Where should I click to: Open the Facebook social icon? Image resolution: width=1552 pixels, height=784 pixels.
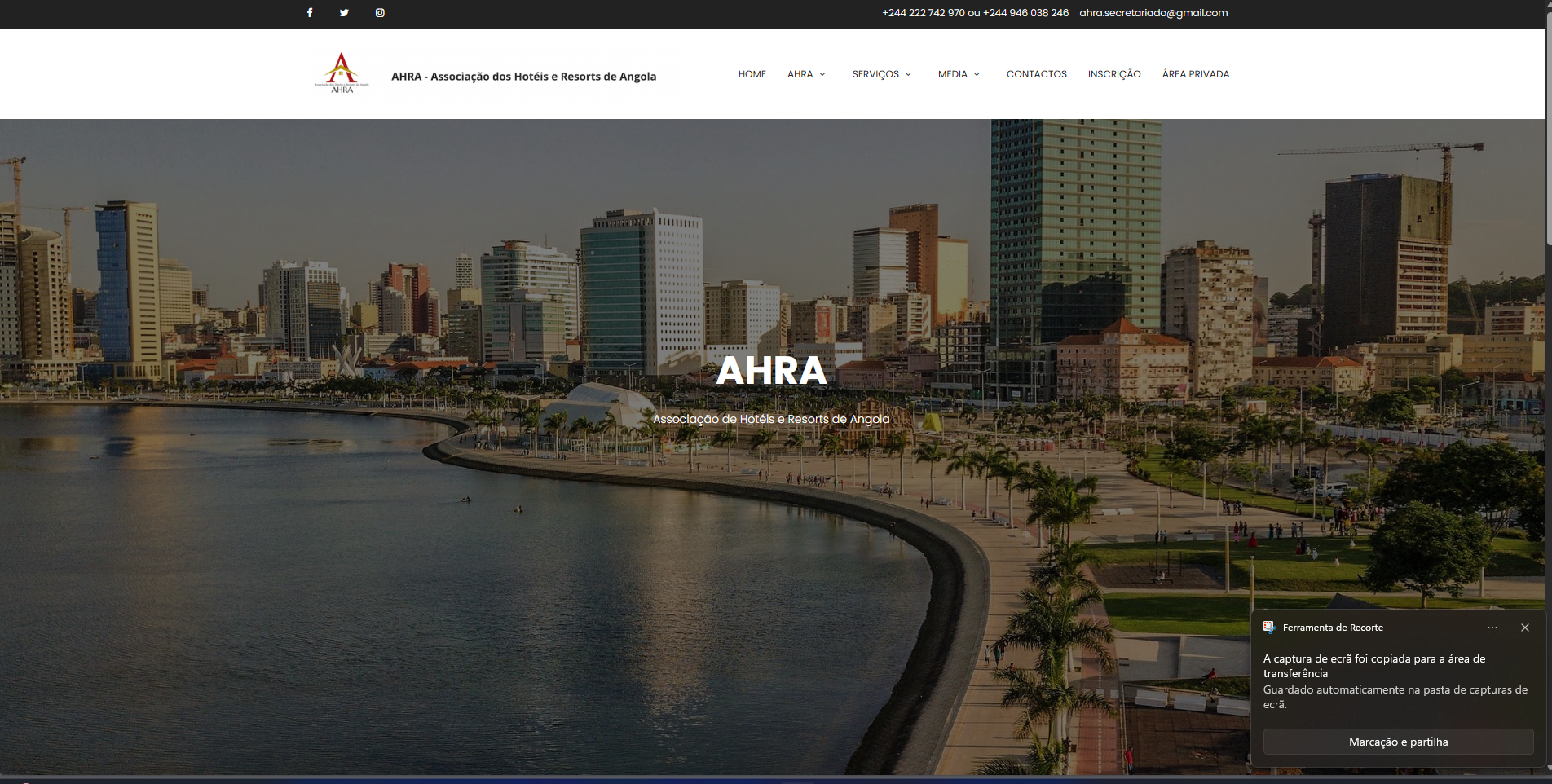310,13
